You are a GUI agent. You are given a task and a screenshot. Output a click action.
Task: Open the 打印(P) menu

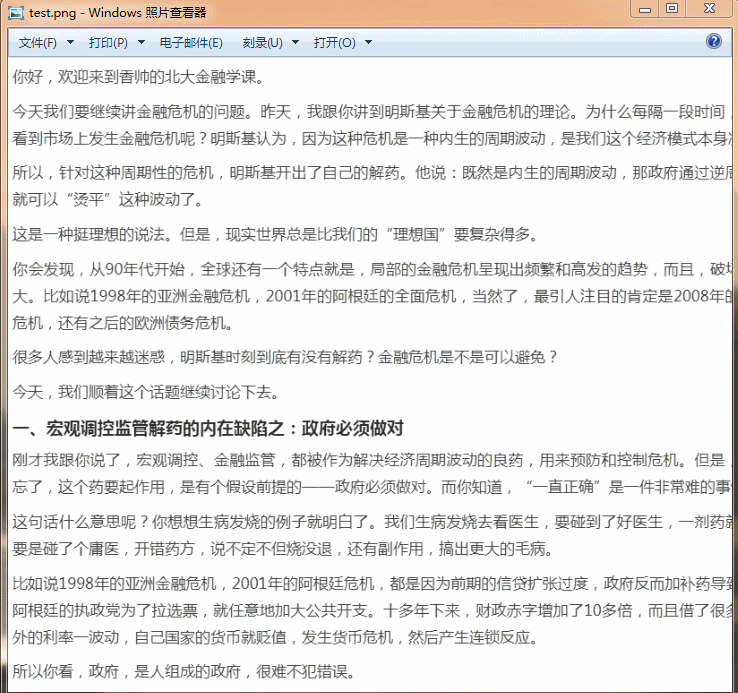tap(108, 43)
